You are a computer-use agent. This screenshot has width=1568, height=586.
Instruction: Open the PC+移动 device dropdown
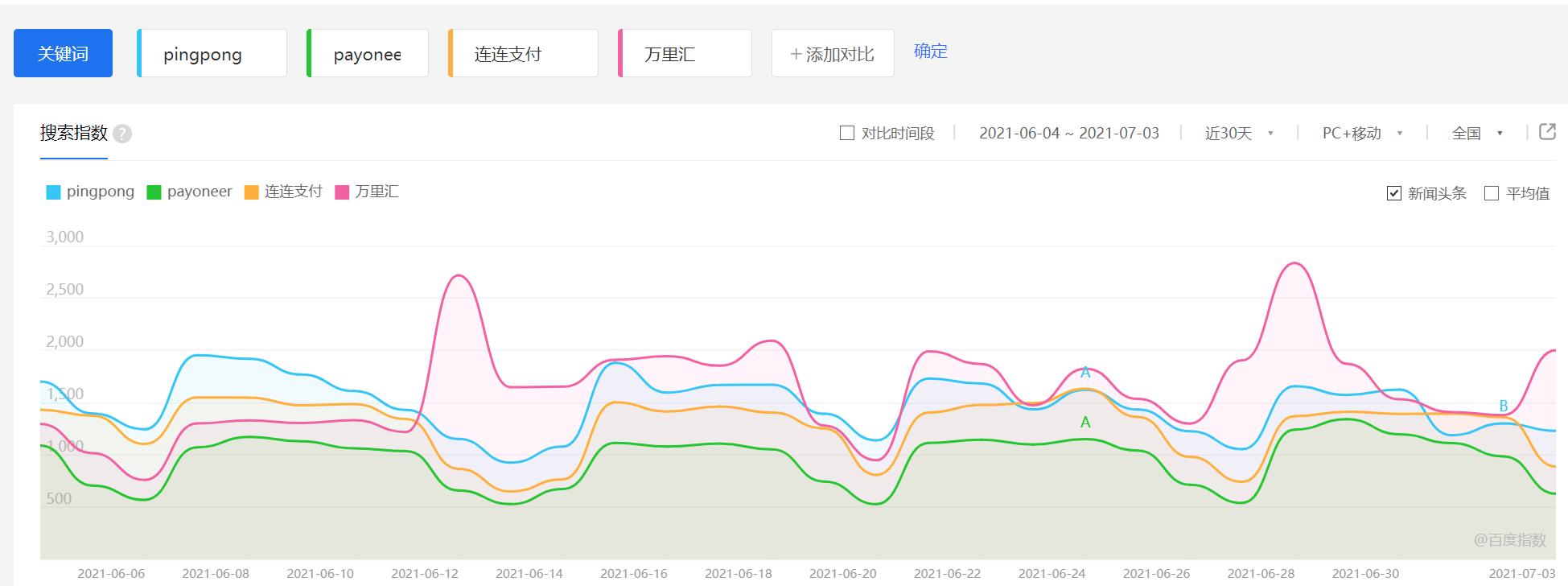coord(1363,134)
